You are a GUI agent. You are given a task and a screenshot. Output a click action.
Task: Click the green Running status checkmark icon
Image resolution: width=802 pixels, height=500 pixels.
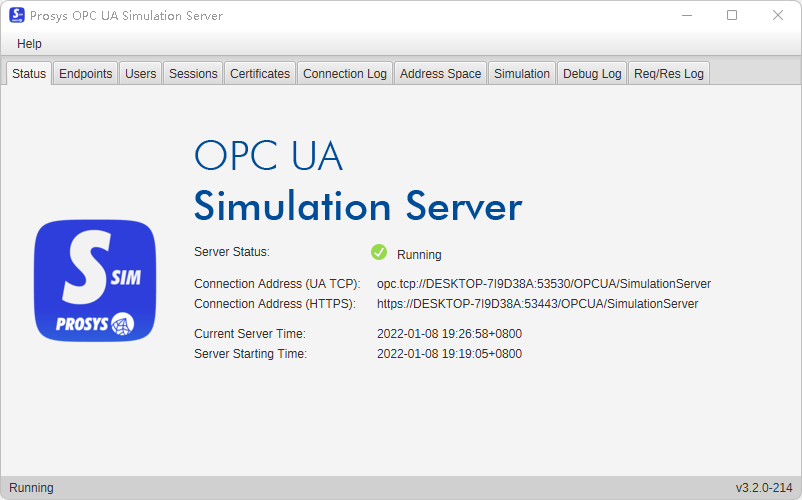379,252
